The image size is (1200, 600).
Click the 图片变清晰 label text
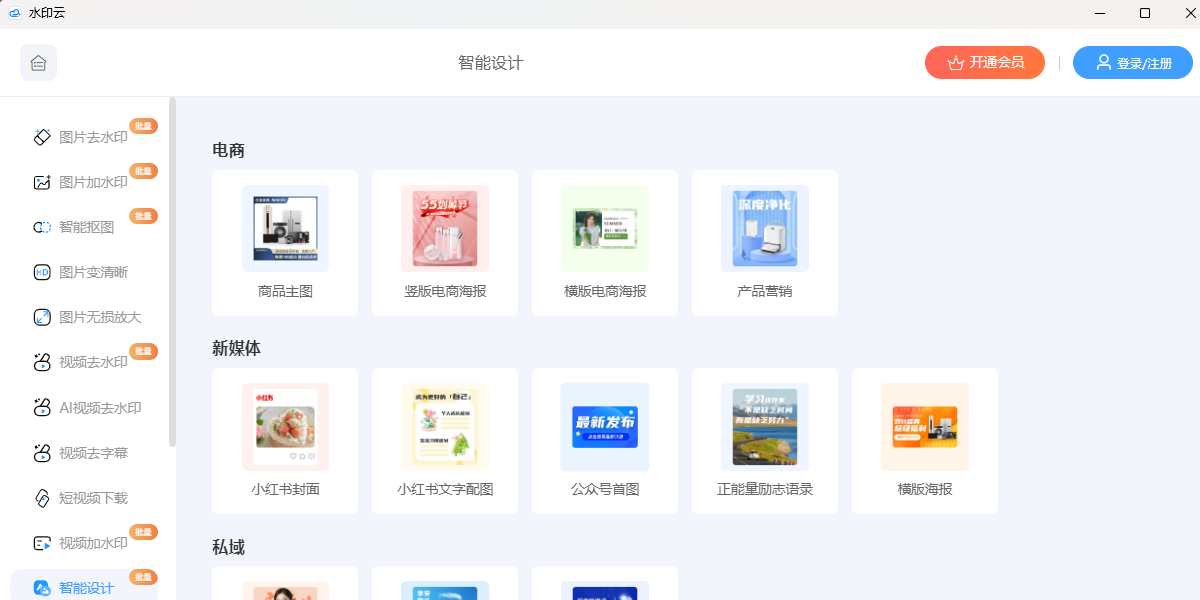(94, 272)
